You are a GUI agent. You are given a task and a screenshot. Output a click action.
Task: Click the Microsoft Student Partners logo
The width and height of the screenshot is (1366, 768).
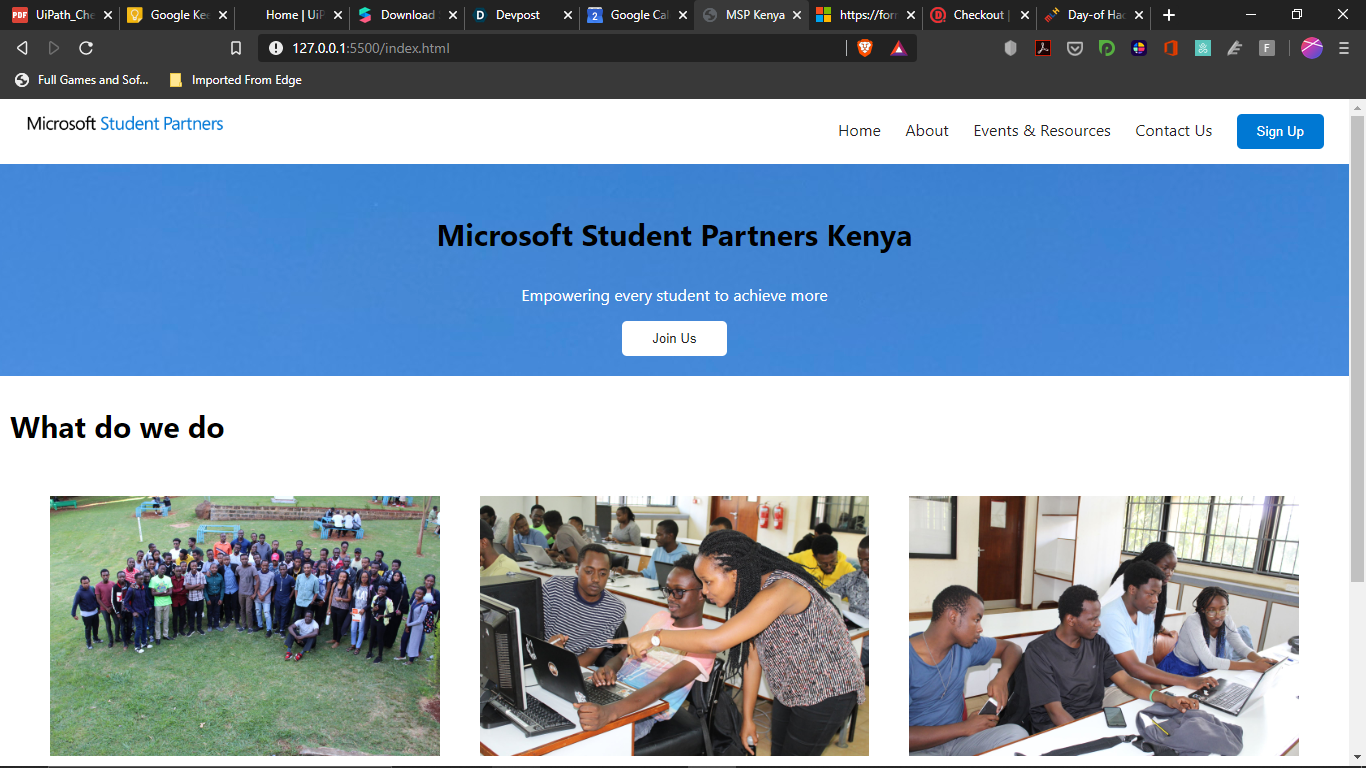coord(125,124)
